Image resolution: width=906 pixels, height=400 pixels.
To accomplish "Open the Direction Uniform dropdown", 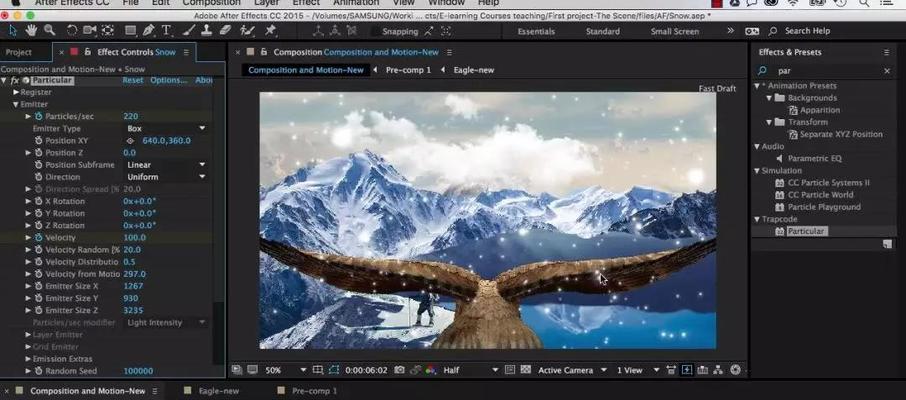I will (x=166, y=177).
